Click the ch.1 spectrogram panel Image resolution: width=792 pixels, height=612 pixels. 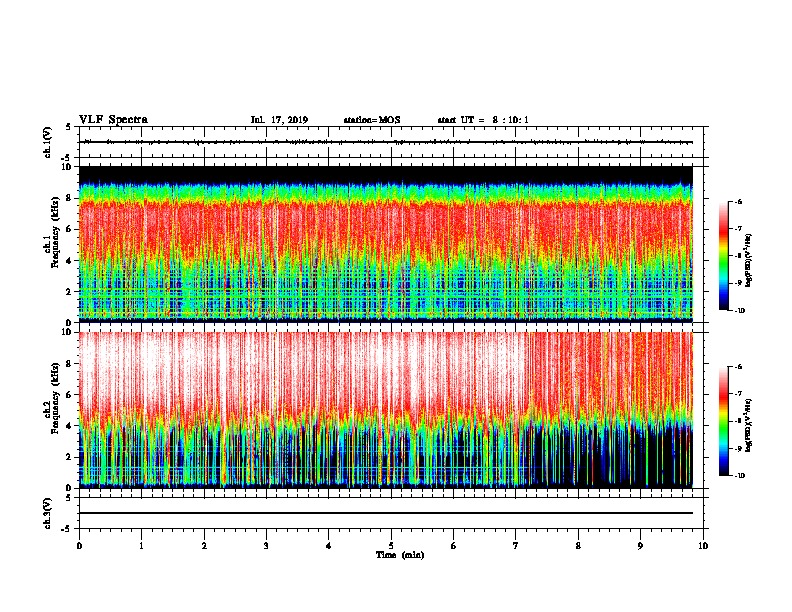tap(386, 244)
